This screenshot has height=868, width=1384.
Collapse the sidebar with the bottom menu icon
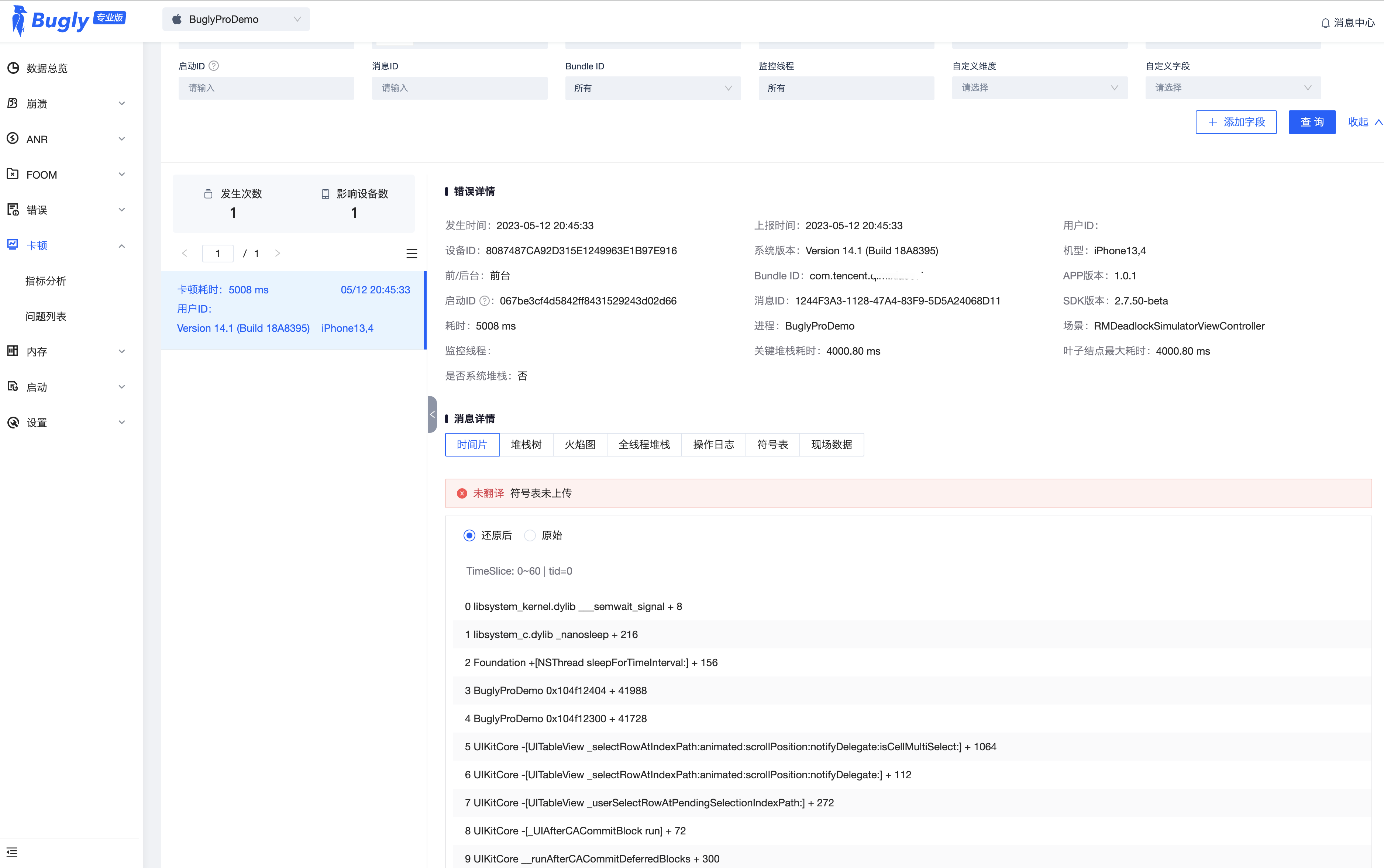click(12, 852)
